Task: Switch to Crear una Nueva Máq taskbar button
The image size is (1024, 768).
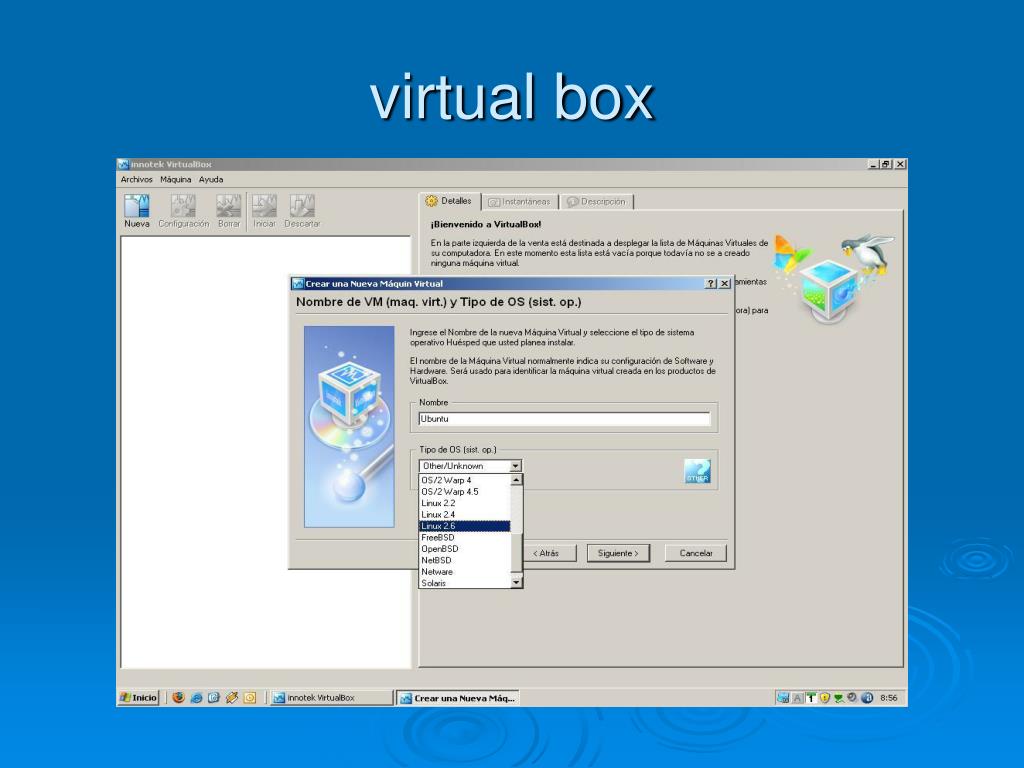Action: pyautogui.click(x=458, y=697)
